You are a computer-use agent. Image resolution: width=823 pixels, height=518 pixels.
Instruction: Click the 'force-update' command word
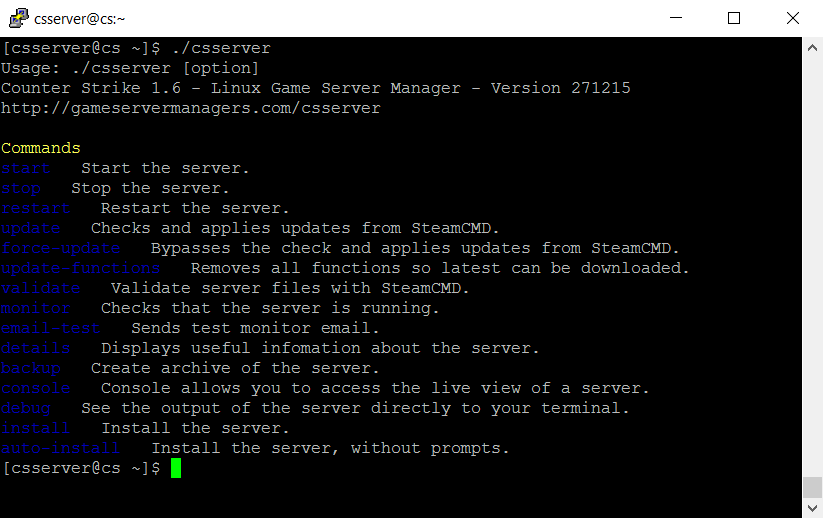click(60, 248)
